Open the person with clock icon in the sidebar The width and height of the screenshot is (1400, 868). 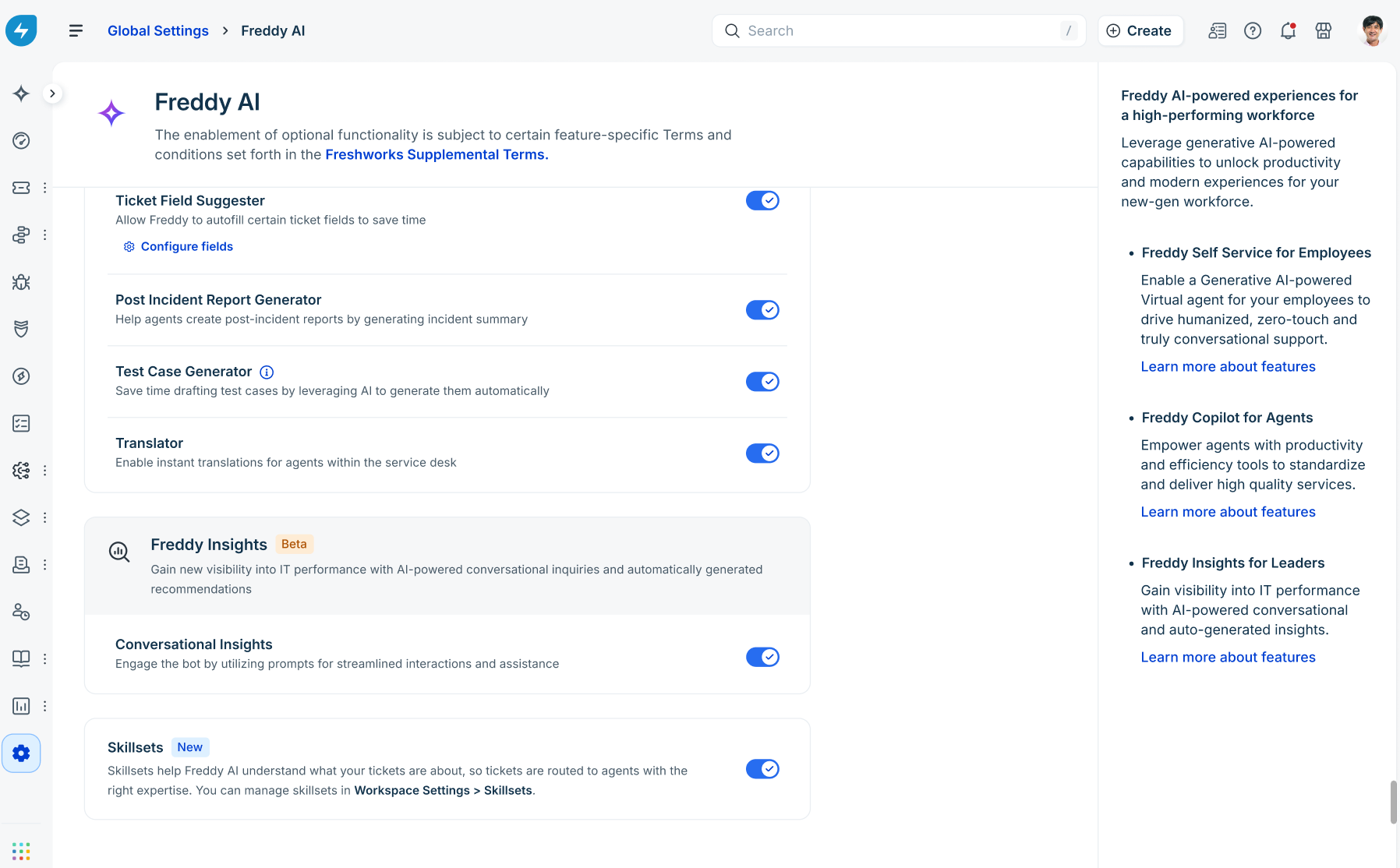coord(21,612)
